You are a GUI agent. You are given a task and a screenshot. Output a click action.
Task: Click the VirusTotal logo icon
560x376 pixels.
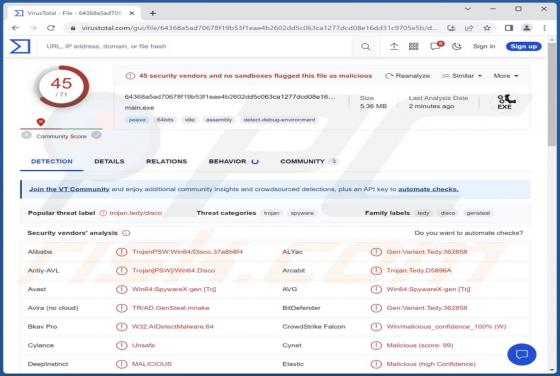[x=20, y=46]
